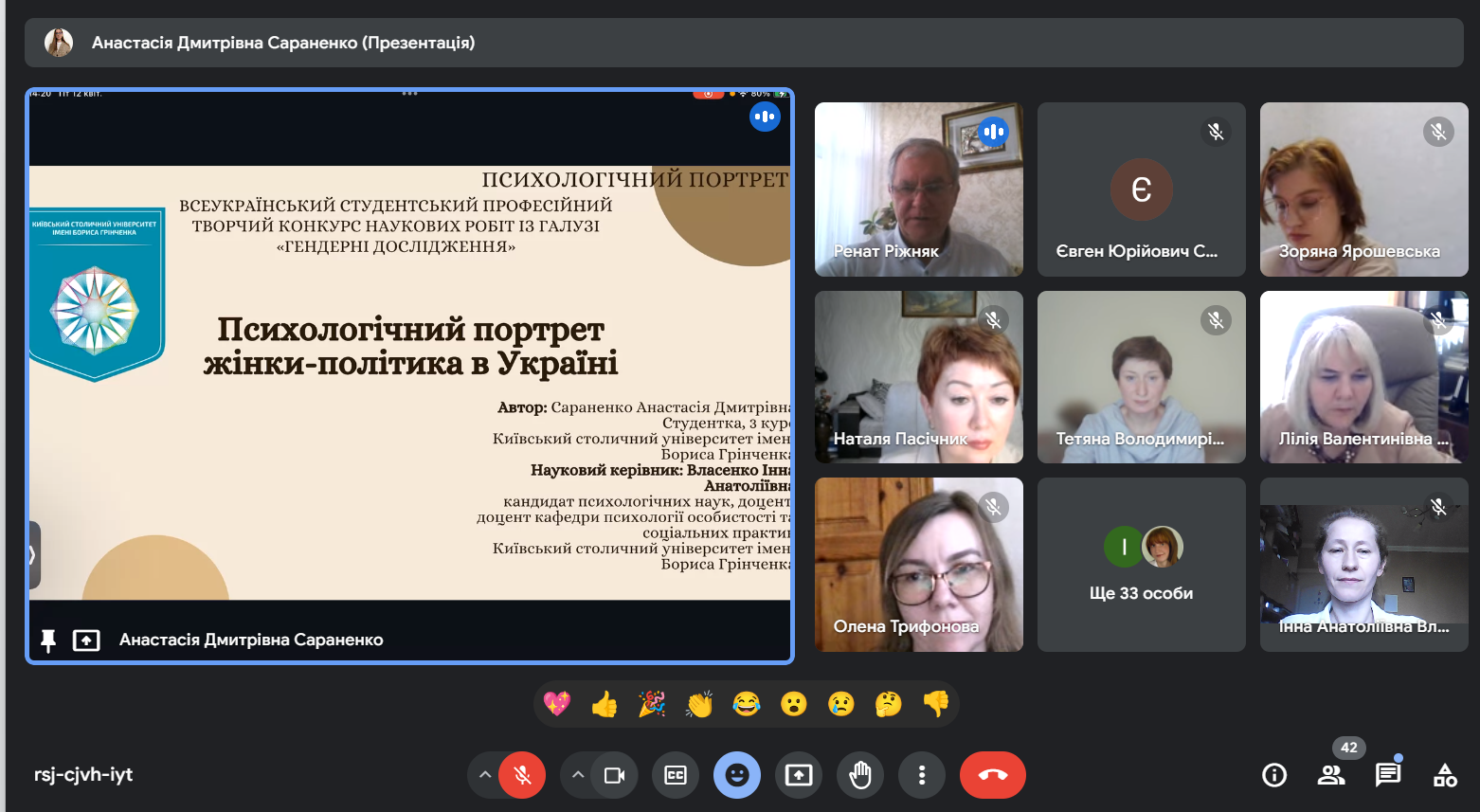Open the "Ще 33 особи" participants tile

(x=1141, y=565)
